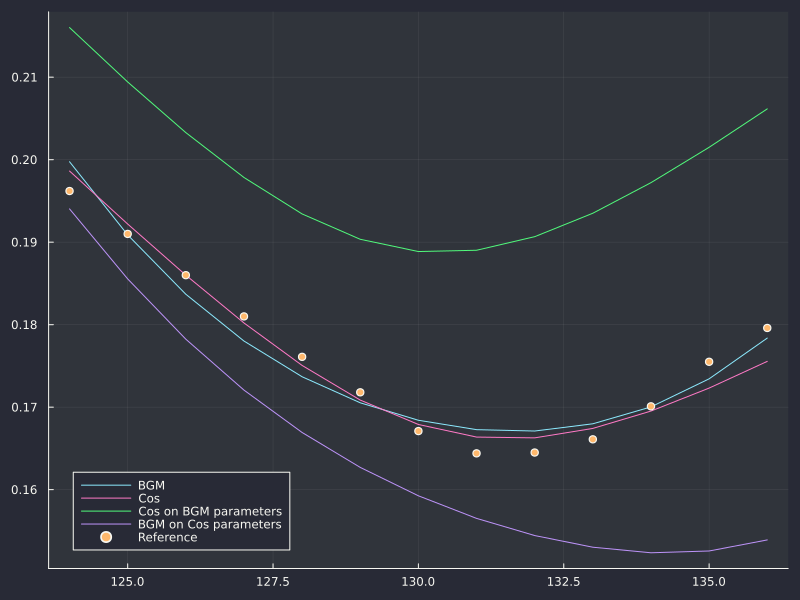Click the Cos legend entry label

click(149, 498)
